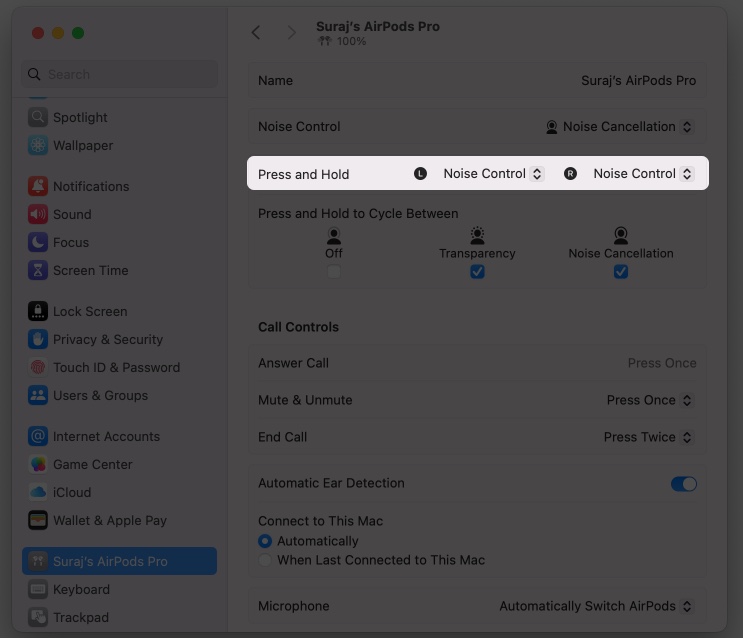Click the Spotlight icon in the sidebar
Image resolution: width=743 pixels, height=638 pixels.
[x=37, y=117]
